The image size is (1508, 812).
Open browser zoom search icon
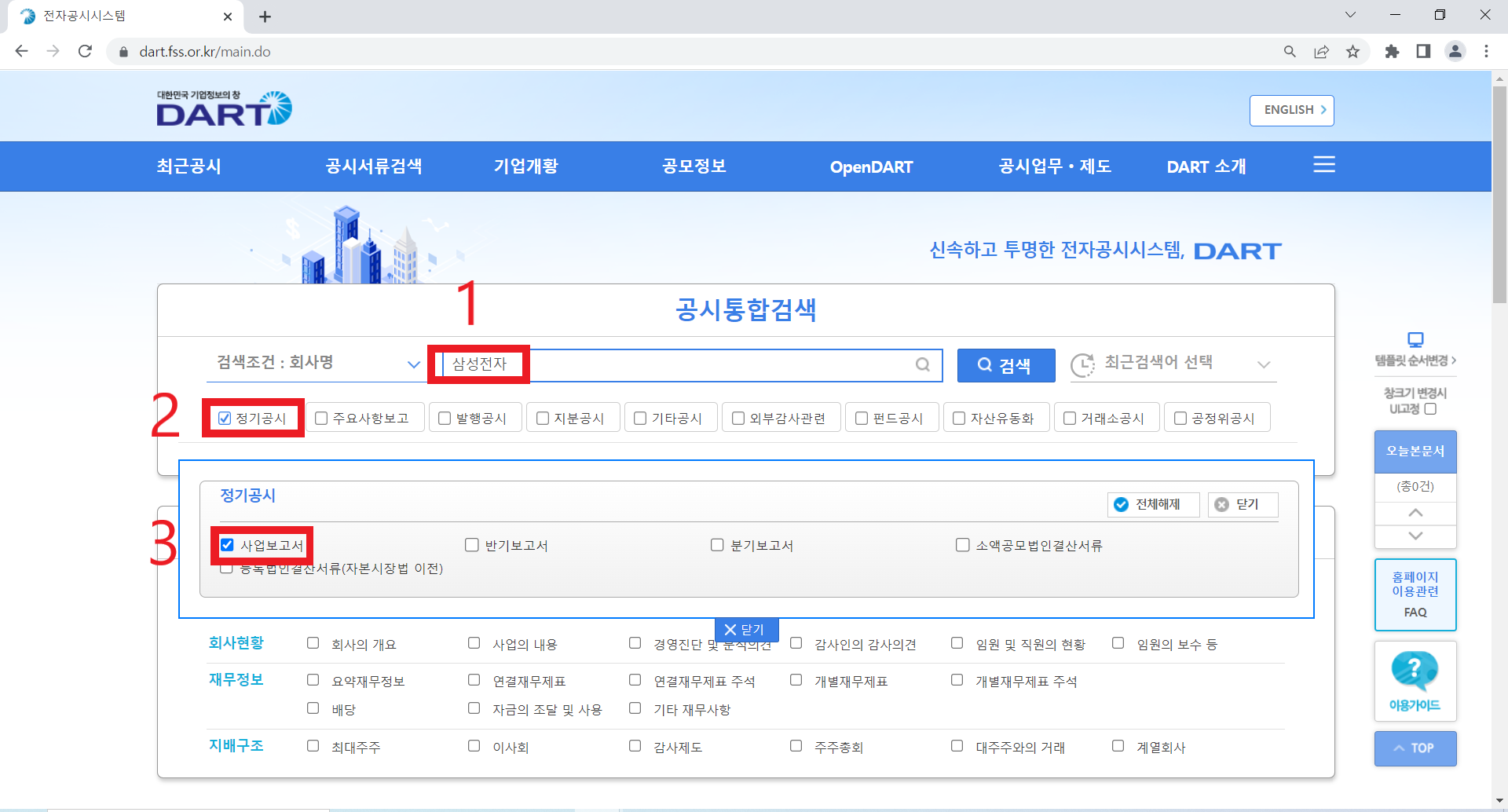pos(1290,51)
